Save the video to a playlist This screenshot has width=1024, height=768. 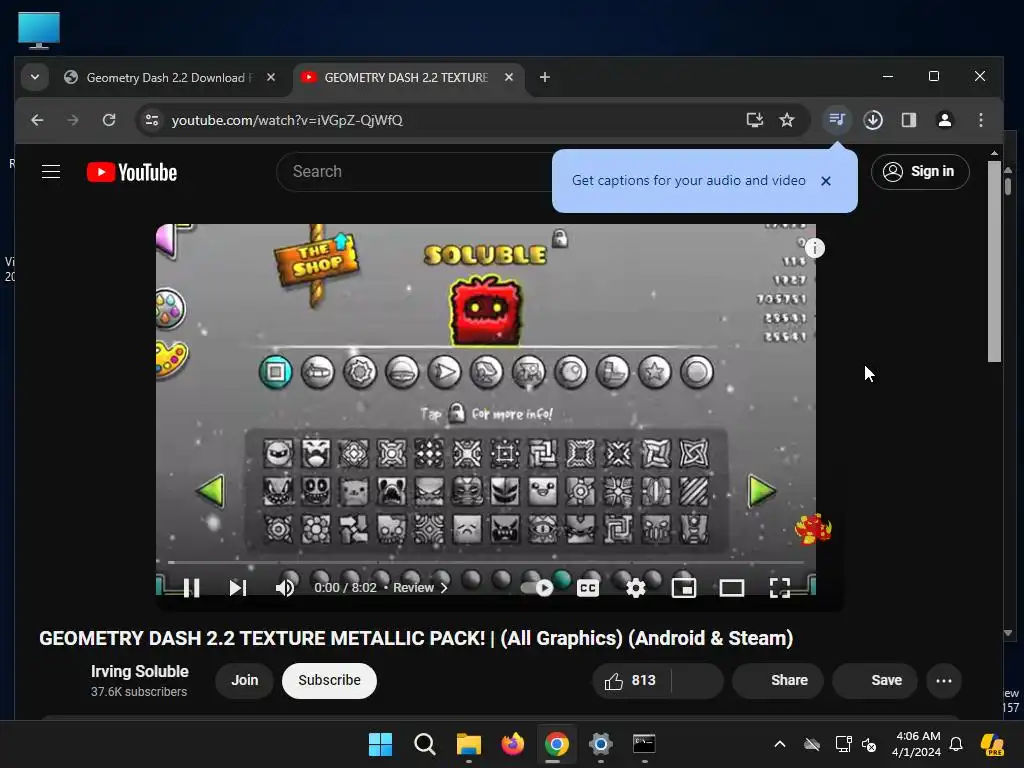(875, 680)
